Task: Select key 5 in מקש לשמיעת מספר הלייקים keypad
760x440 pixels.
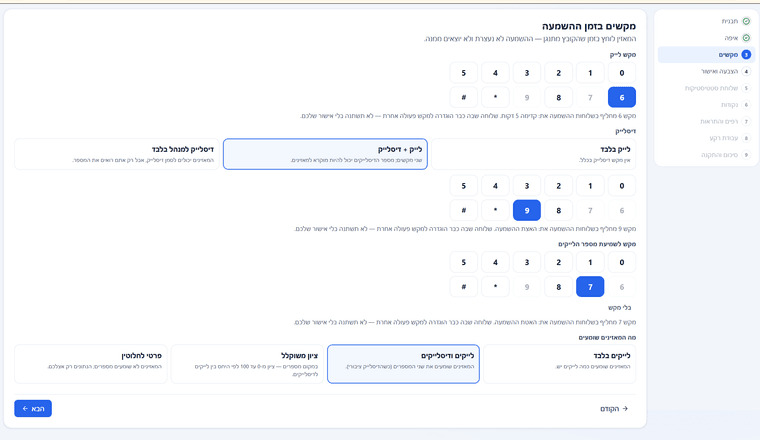Action: tap(463, 262)
